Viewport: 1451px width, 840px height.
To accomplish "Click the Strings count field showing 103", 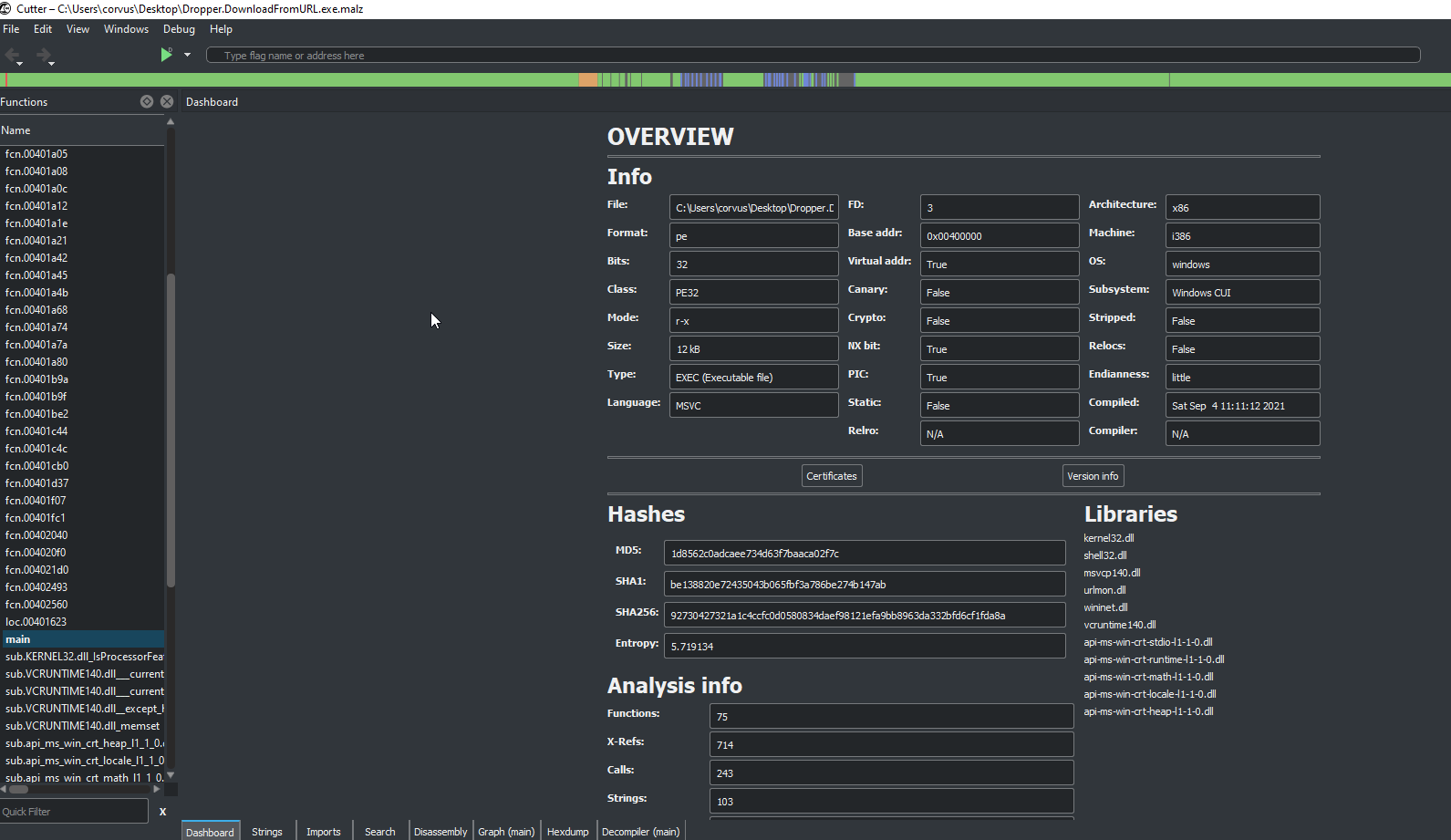I will [891, 801].
